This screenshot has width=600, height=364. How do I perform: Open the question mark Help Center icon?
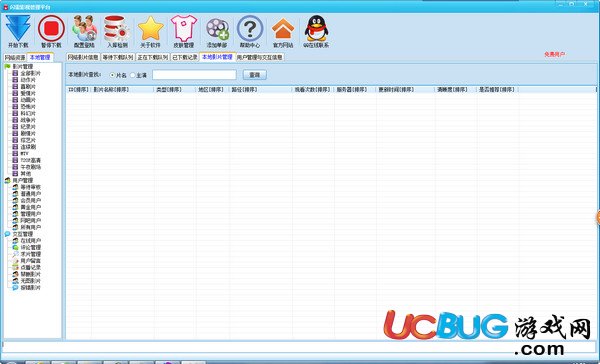(250, 28)
